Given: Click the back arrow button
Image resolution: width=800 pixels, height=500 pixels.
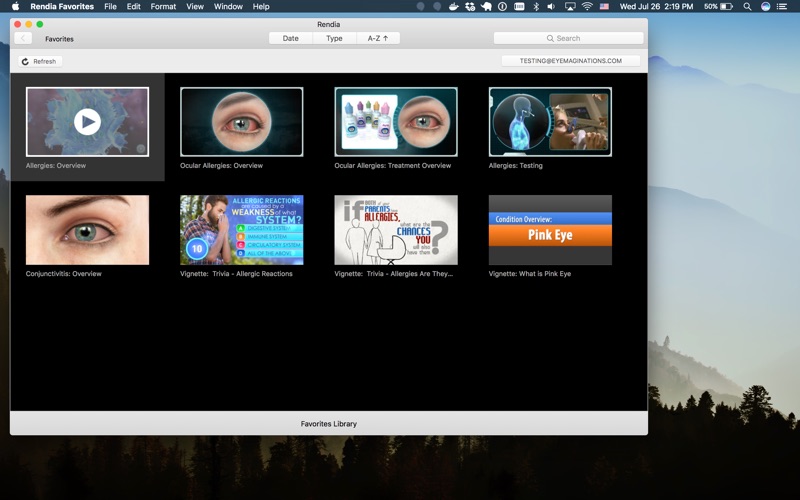Looking at the screenshot, I should (x=23, y=38).
